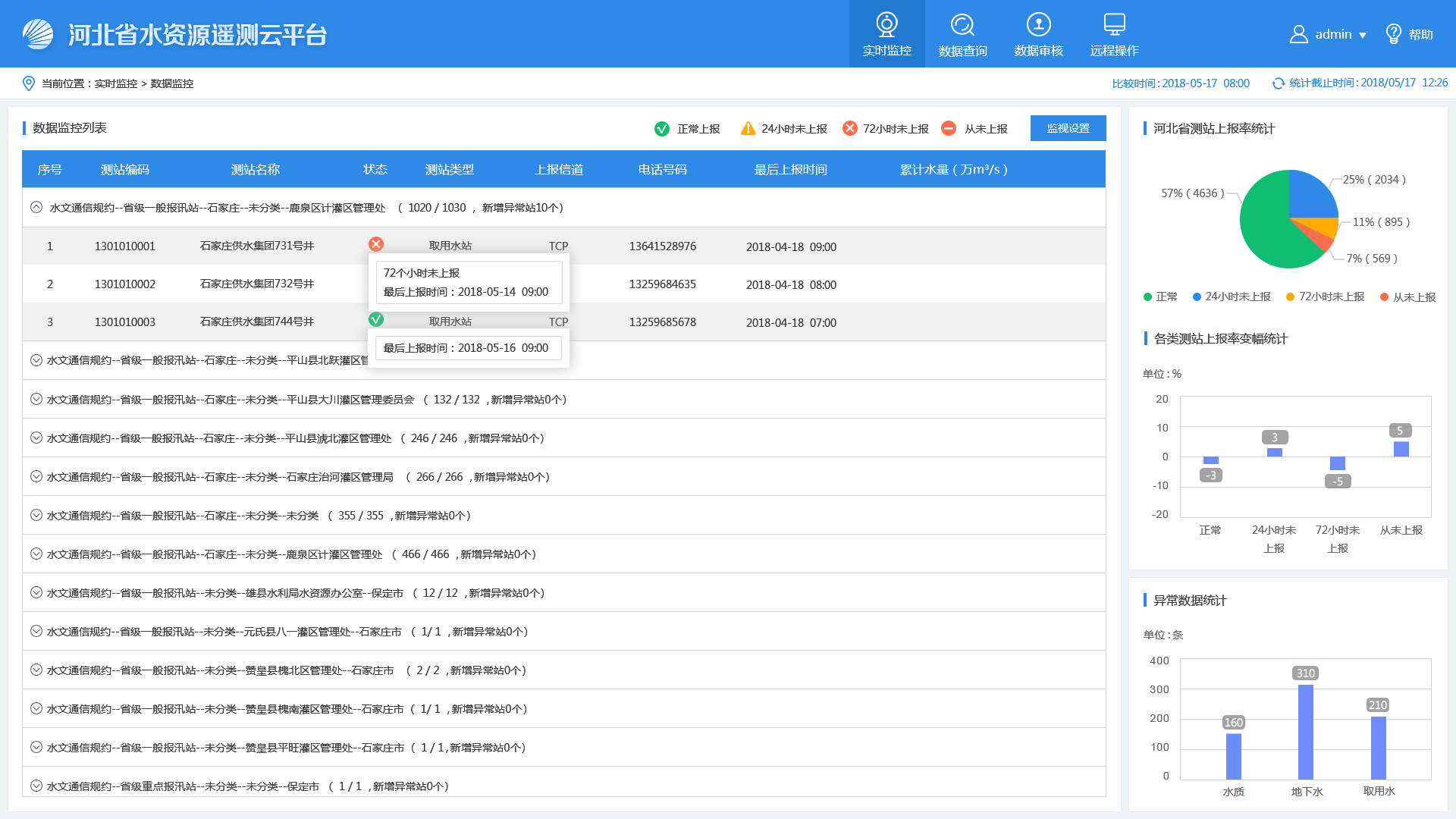
Task: Expand the 平山县大川灌区管理委员会 group
Action: pyautogui.click(x=36, y=399)
